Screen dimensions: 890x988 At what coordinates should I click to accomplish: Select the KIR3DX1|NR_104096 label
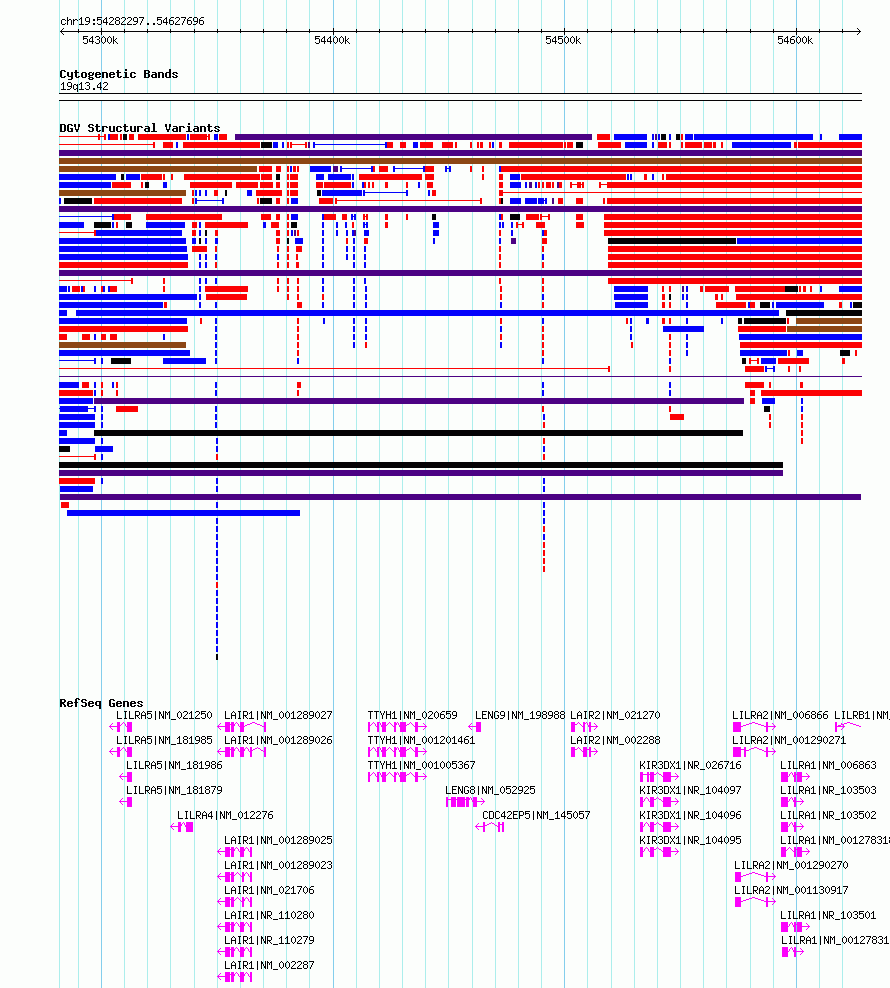pyautogui.click(x=690, y=815)
